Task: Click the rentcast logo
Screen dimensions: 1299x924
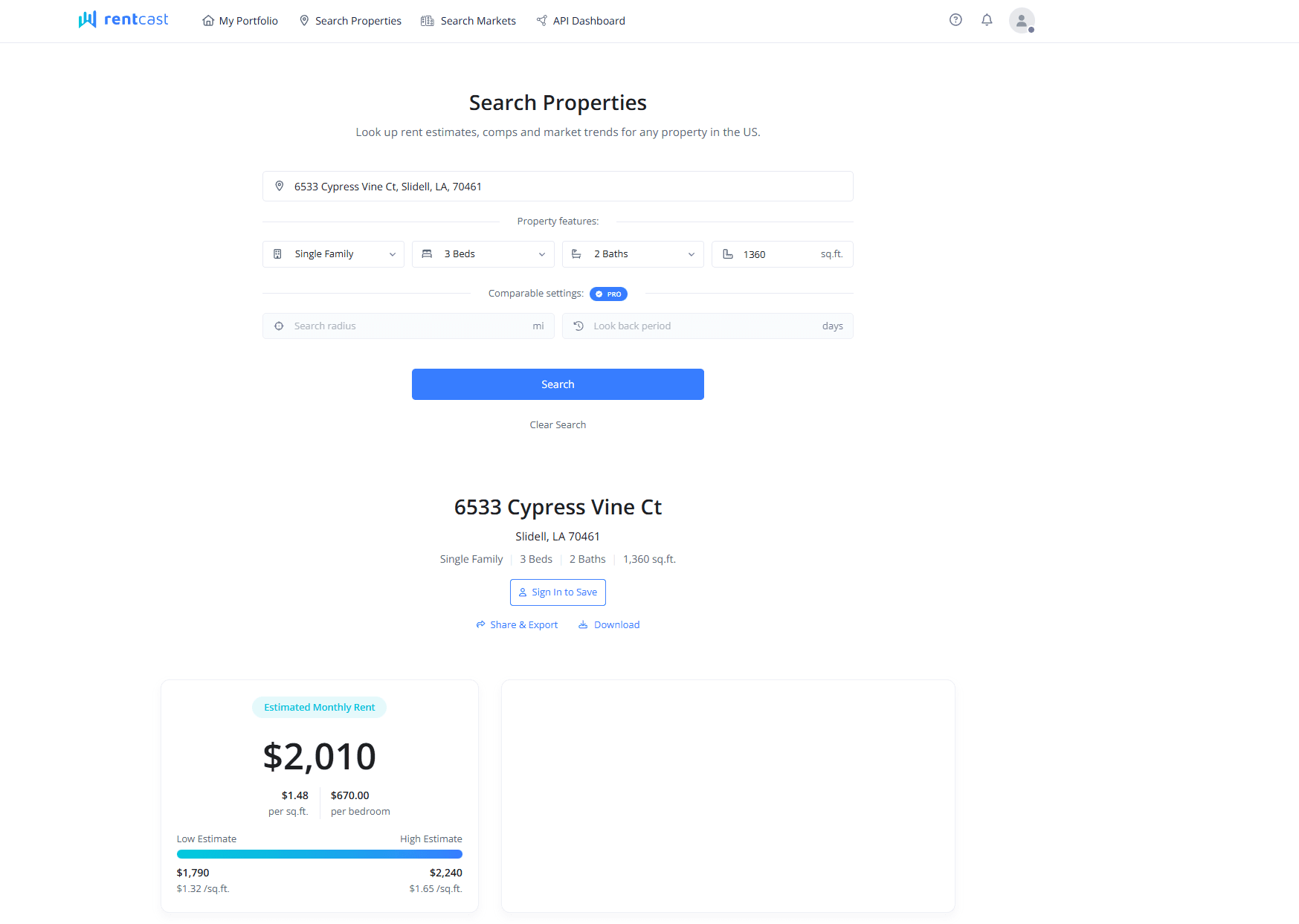Action: [x=123, y=20]
